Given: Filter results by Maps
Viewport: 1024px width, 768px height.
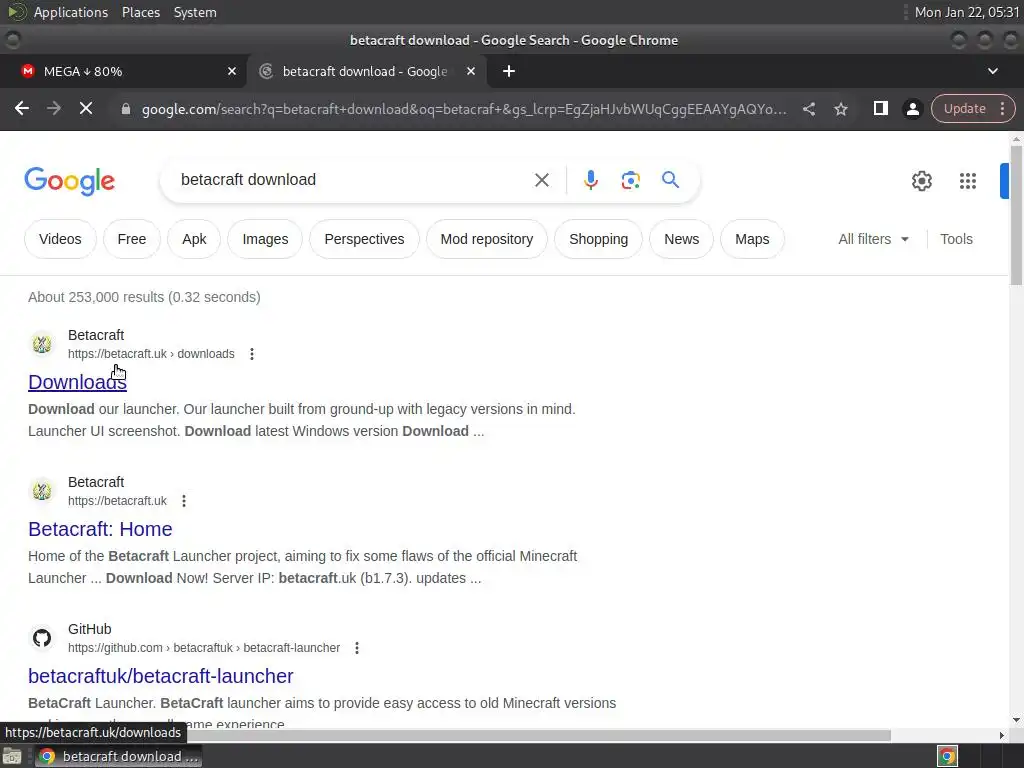Looking at the screenshot, I should pyautogui.click(x=752, y=239).
